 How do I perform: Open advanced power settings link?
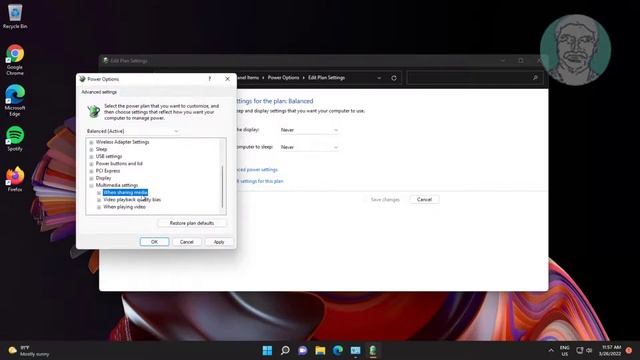pos(257,169)
